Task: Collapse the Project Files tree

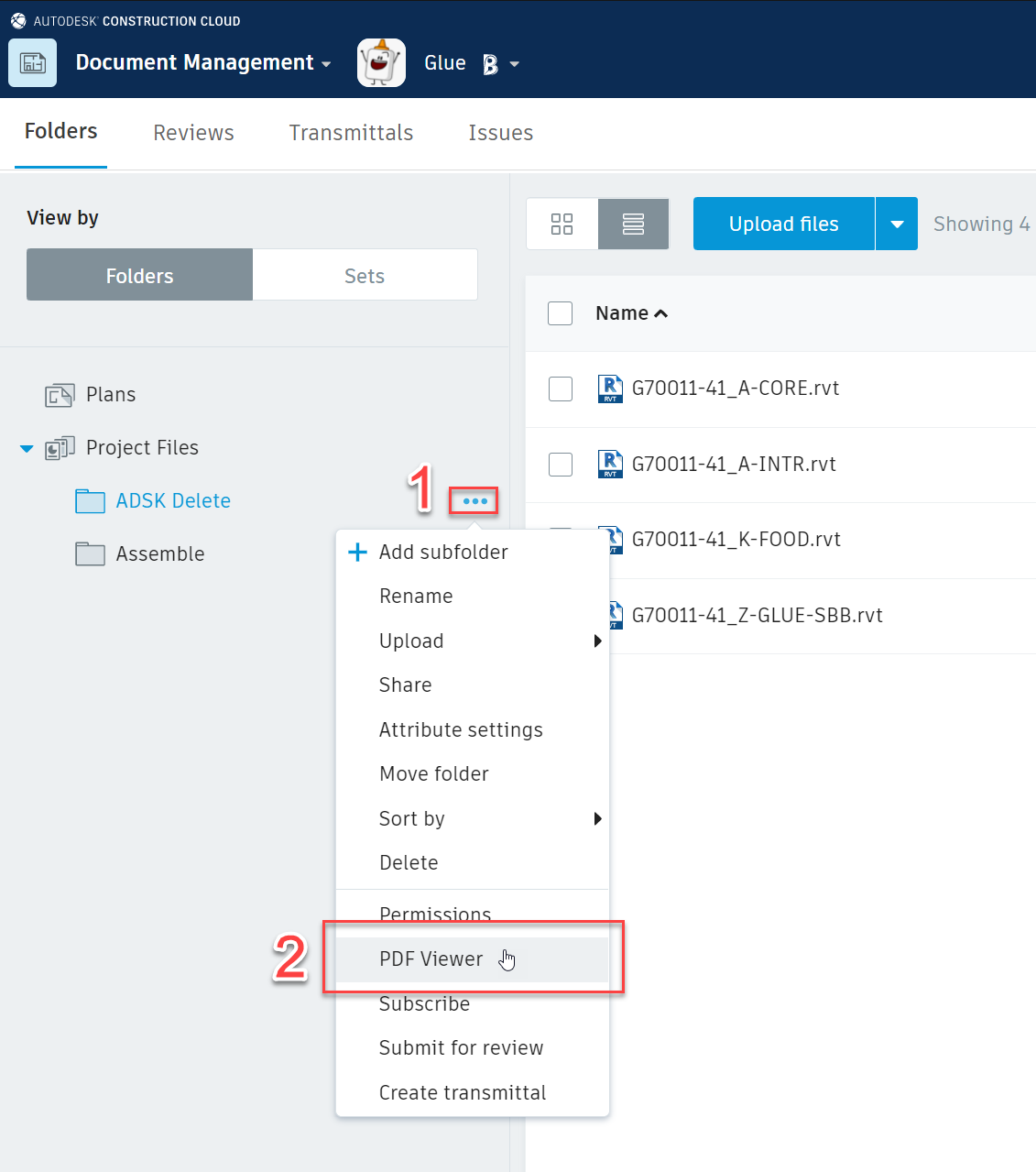Action: pos(26,448)
